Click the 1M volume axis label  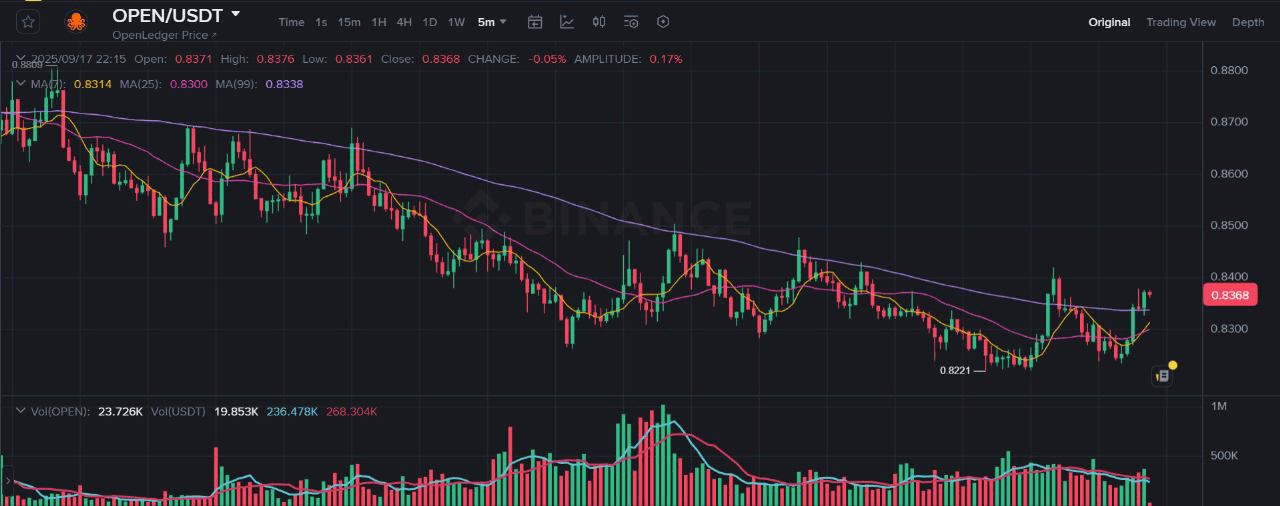tap(1218, 406)
